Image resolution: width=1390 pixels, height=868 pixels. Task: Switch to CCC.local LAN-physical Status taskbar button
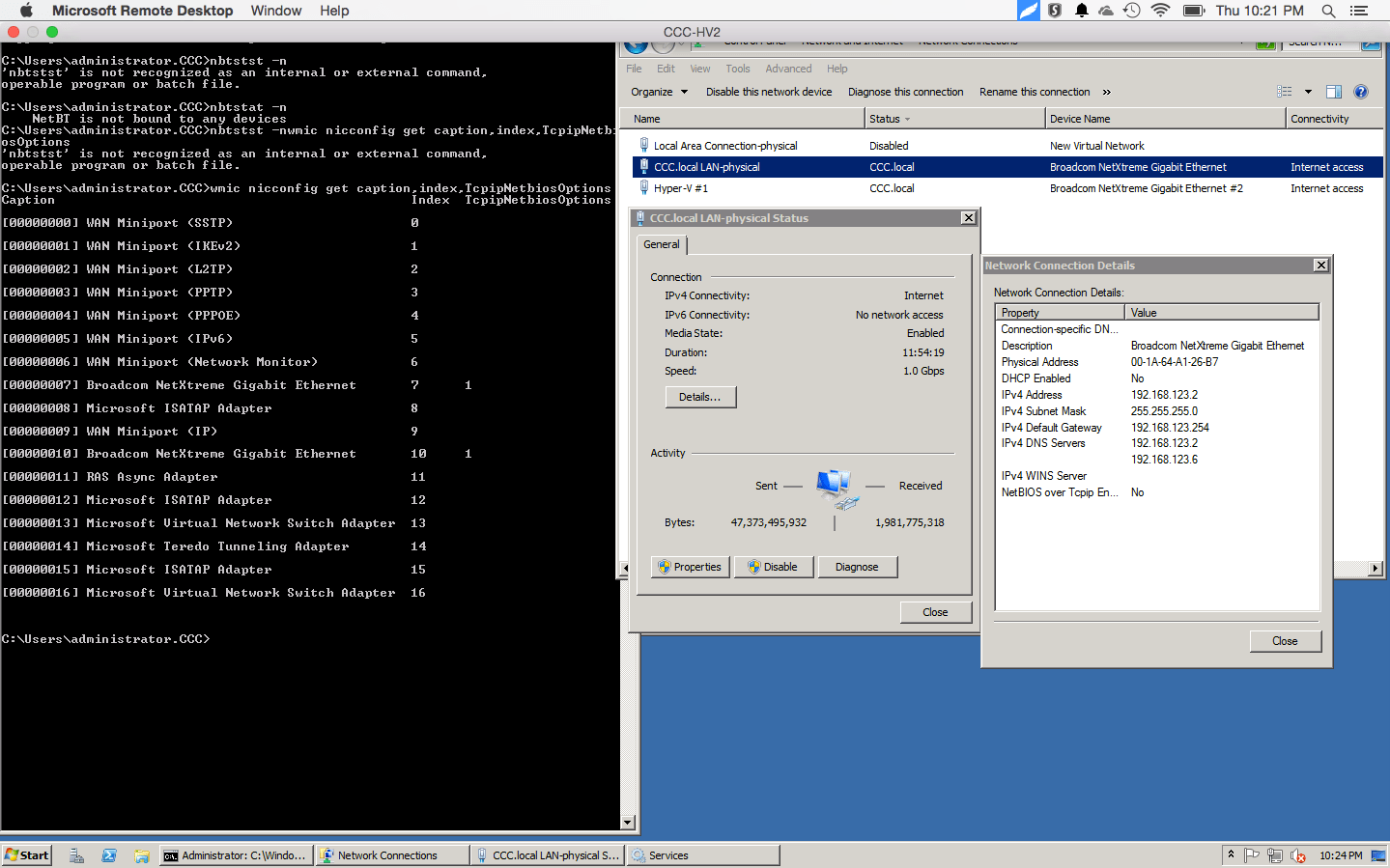click(548, 855)
